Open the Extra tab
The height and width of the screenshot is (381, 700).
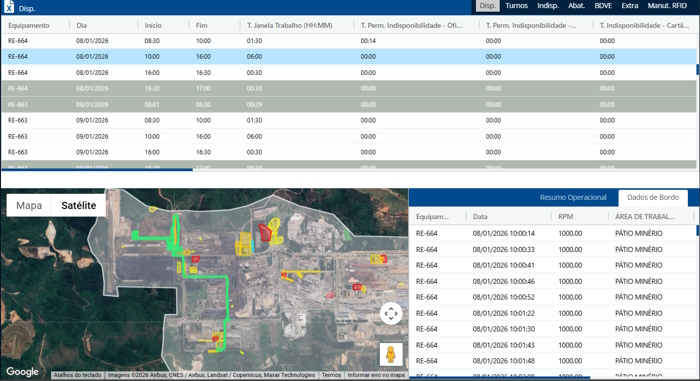[629, 6]
